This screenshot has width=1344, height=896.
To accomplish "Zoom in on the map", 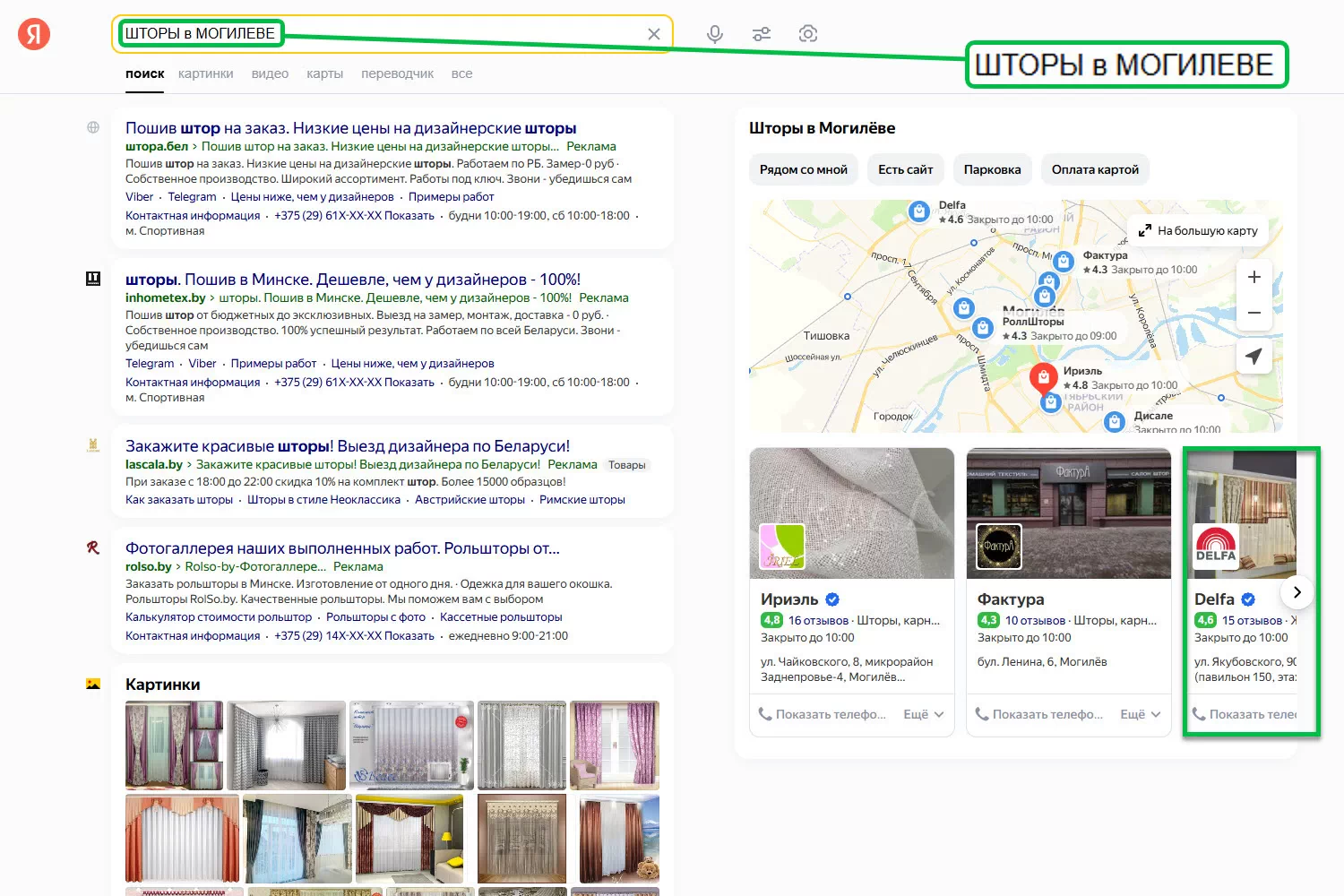I will [1254, 278].
